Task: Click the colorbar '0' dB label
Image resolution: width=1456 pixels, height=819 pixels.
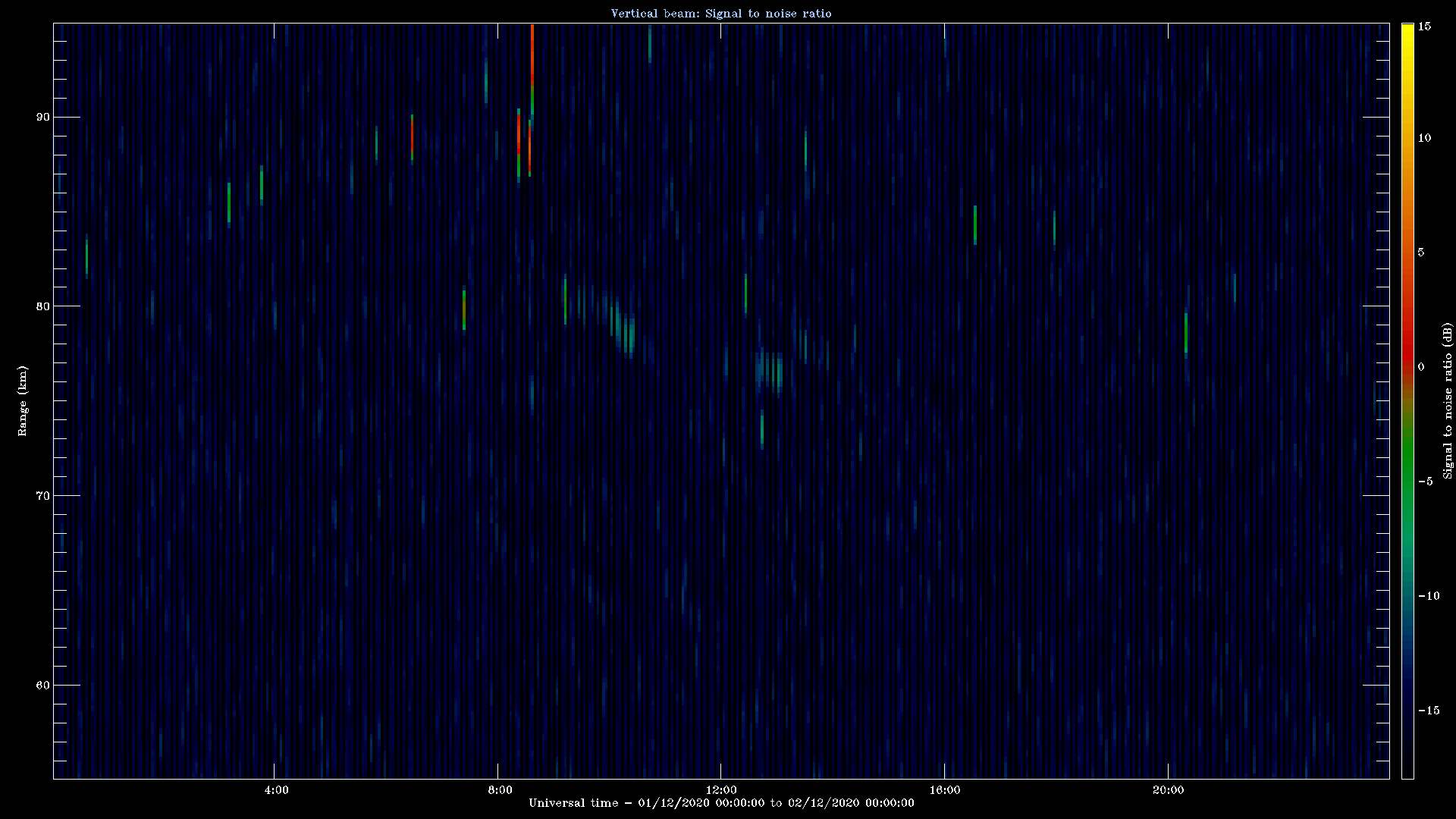Action: pos(1421,367)
